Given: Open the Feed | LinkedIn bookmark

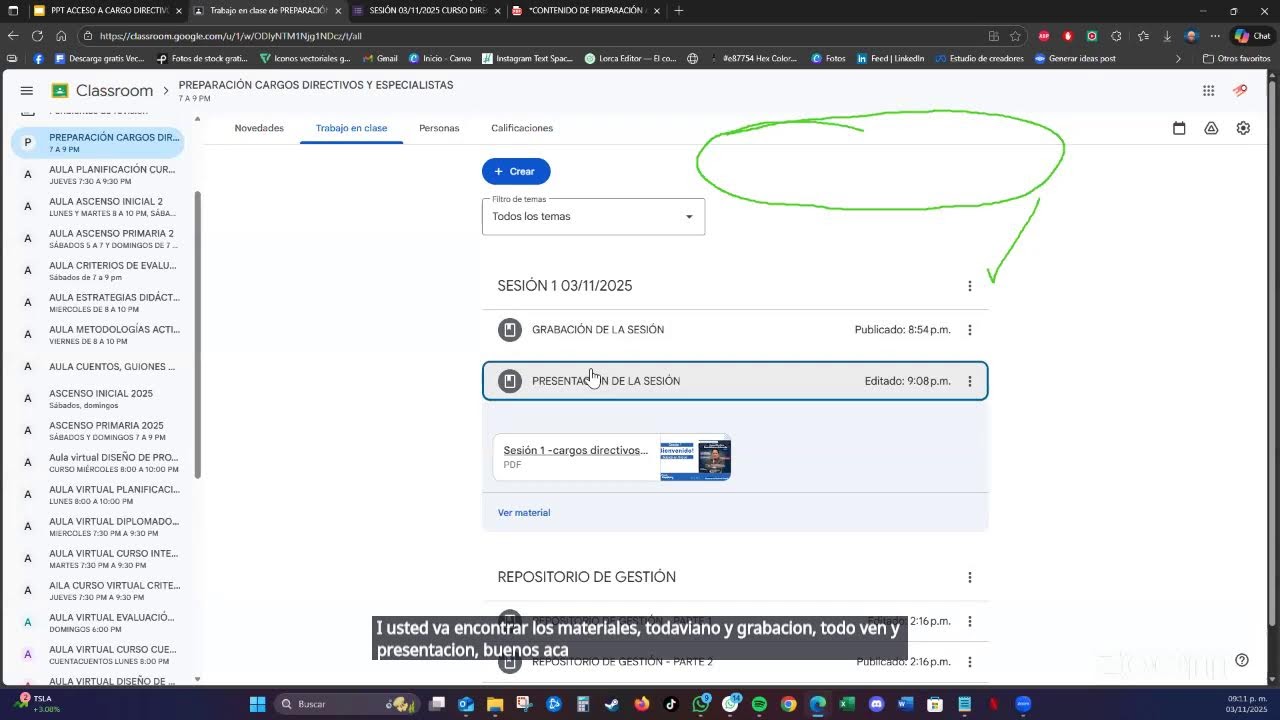Looking at the screenshot, I should pyautogui.click(x=890, y=58).
